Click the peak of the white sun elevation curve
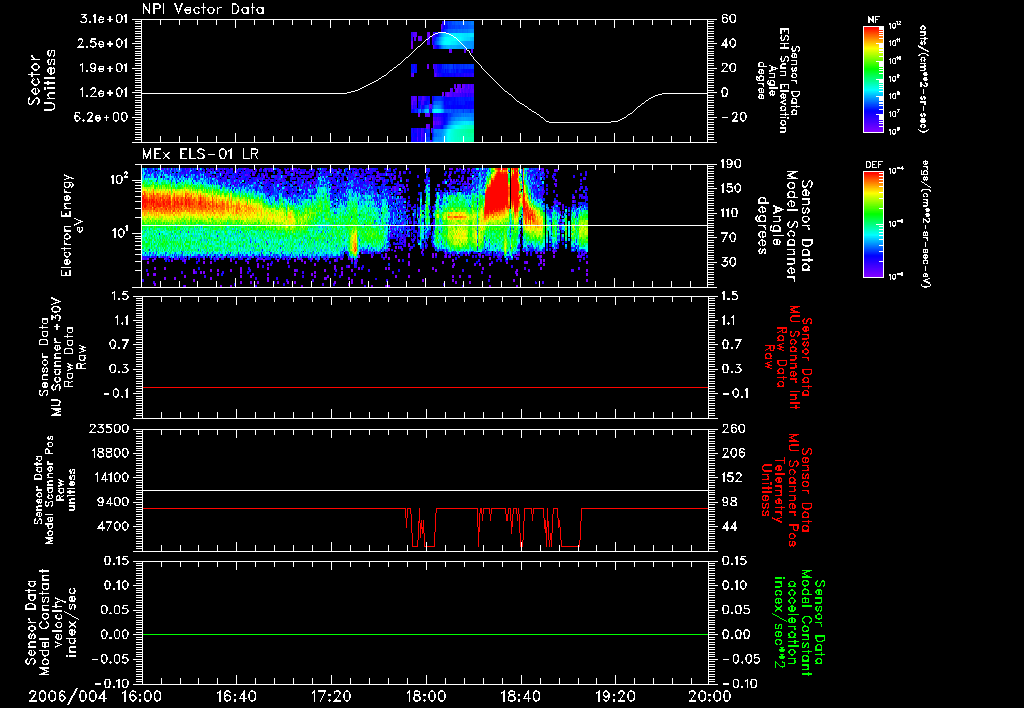Viewport: 1024px width, 708px height. pos(441,34)
